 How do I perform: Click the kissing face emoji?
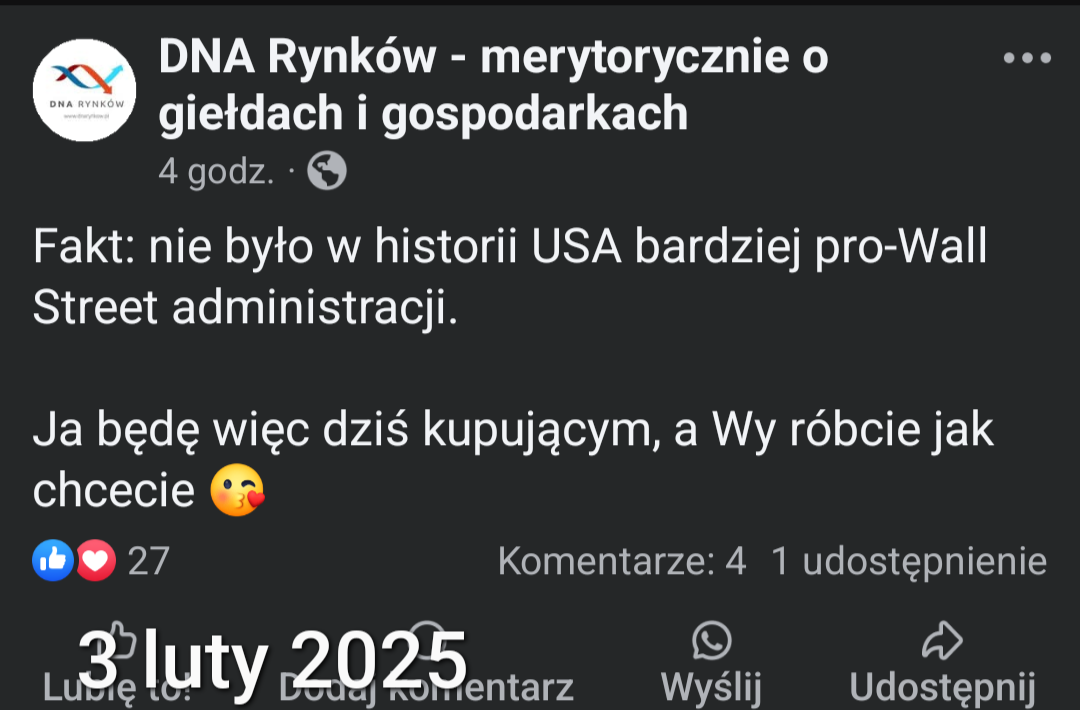(237, 490)
